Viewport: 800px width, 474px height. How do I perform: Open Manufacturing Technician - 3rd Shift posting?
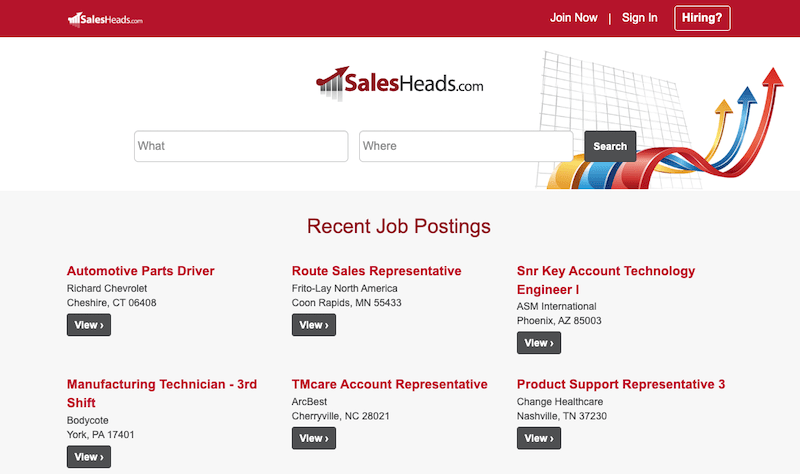click(162, 393)
